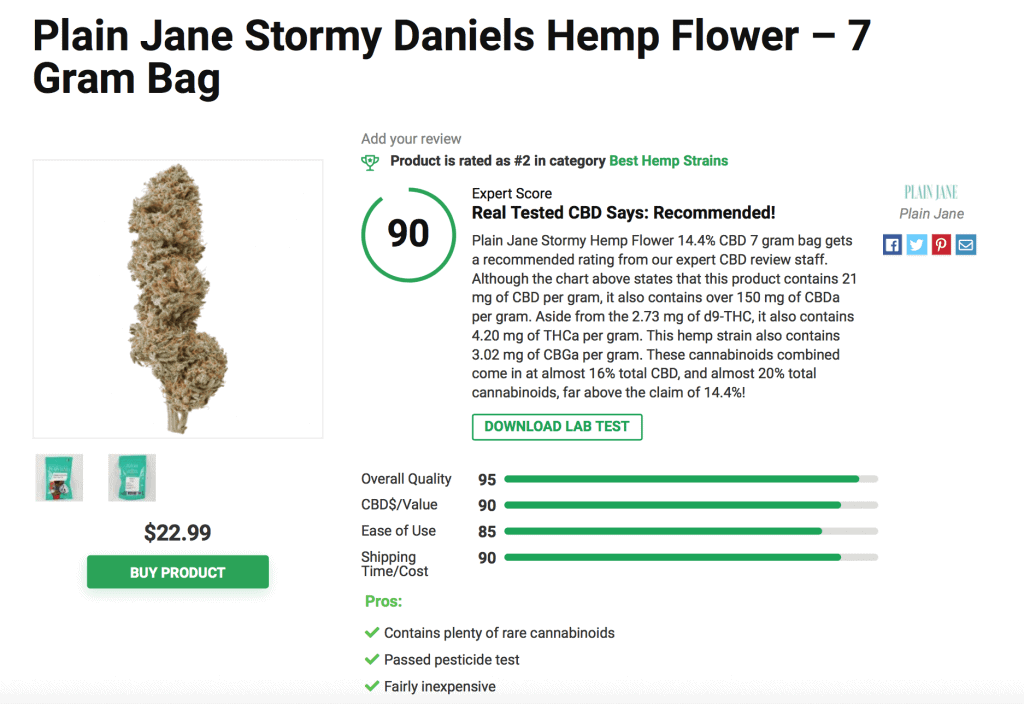Click the green checkmark beside rare cannabinoids
Image resolution: width=1024 pixels, height=704 pixels.
click(372, 632)
